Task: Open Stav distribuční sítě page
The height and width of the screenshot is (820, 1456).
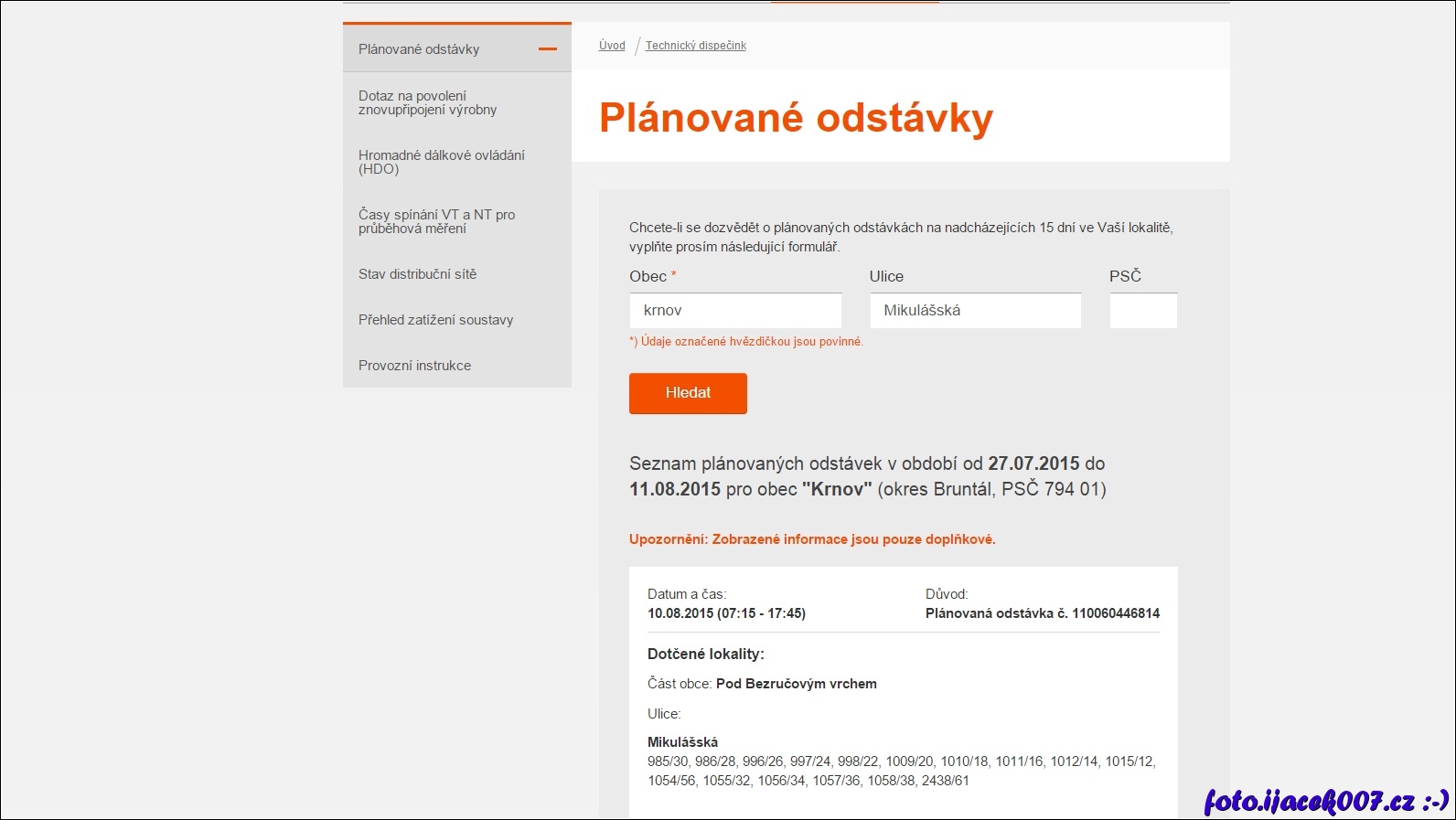Action: 417,274
